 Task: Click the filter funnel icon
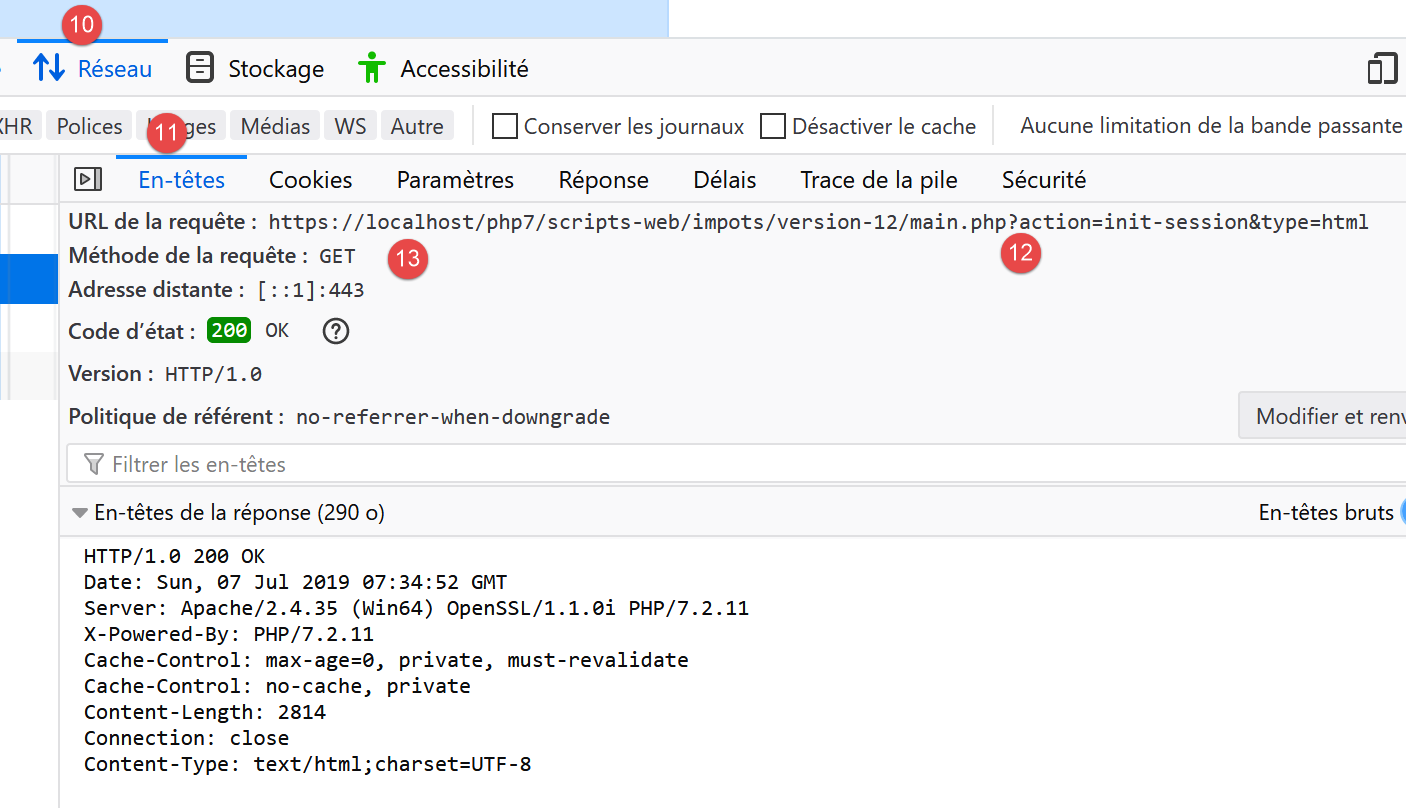94,464
